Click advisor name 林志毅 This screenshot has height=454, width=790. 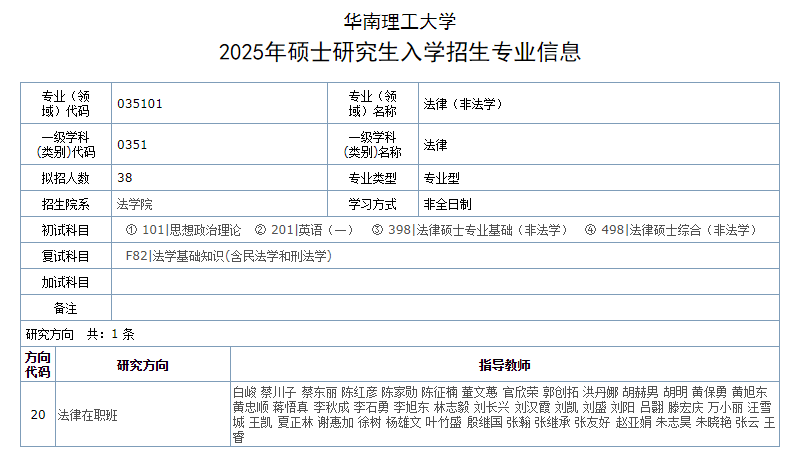pos(451,407)
